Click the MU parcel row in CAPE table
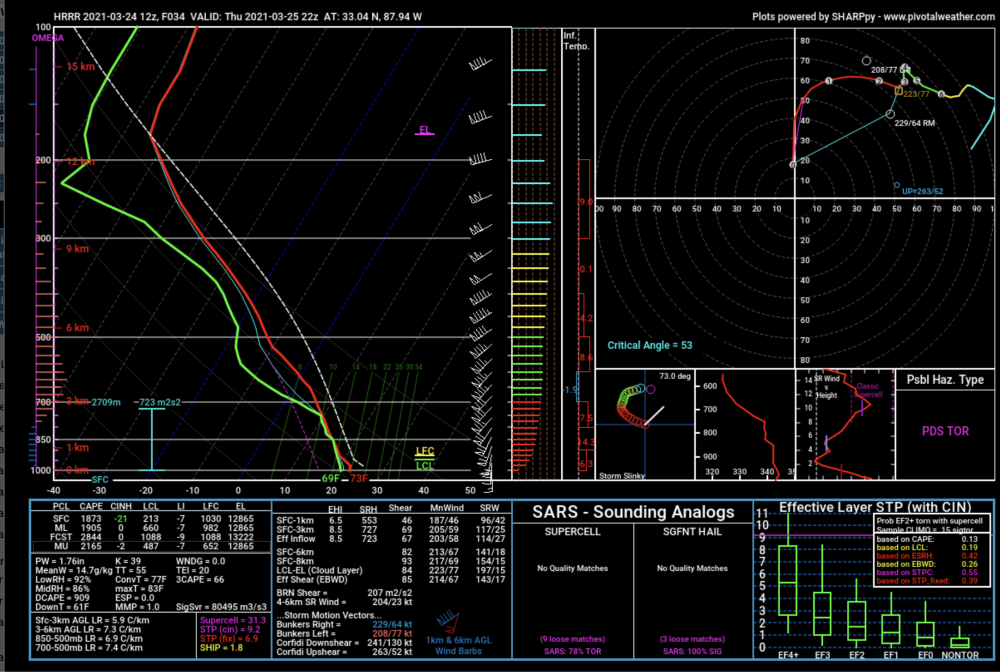1000x672 pixels. pyautogui.click(x=151, y=546)
